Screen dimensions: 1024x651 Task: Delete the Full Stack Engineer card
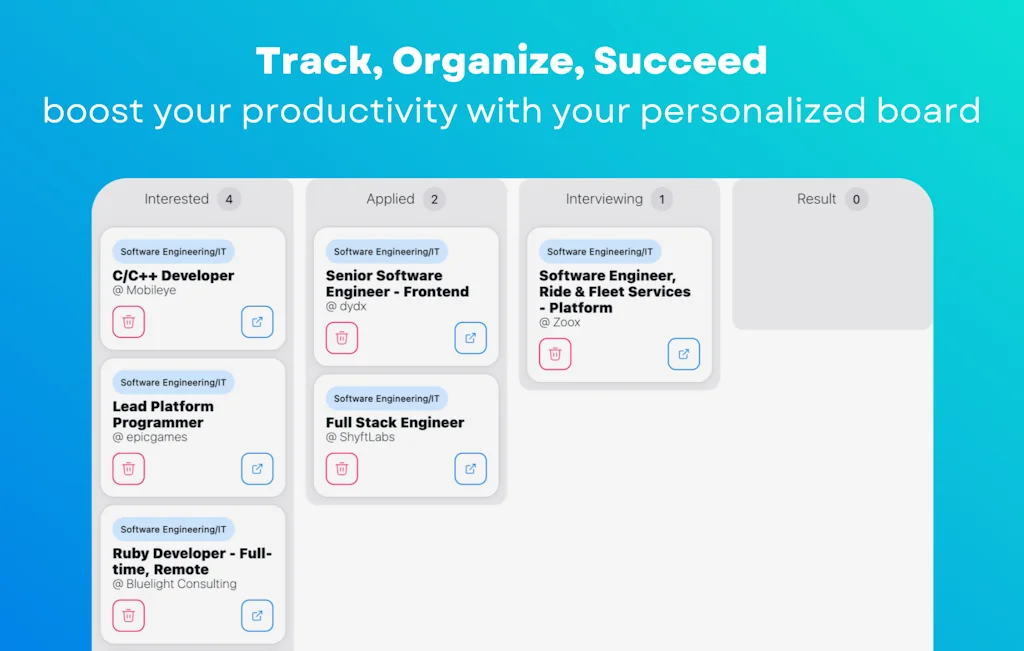coord(341,468)
